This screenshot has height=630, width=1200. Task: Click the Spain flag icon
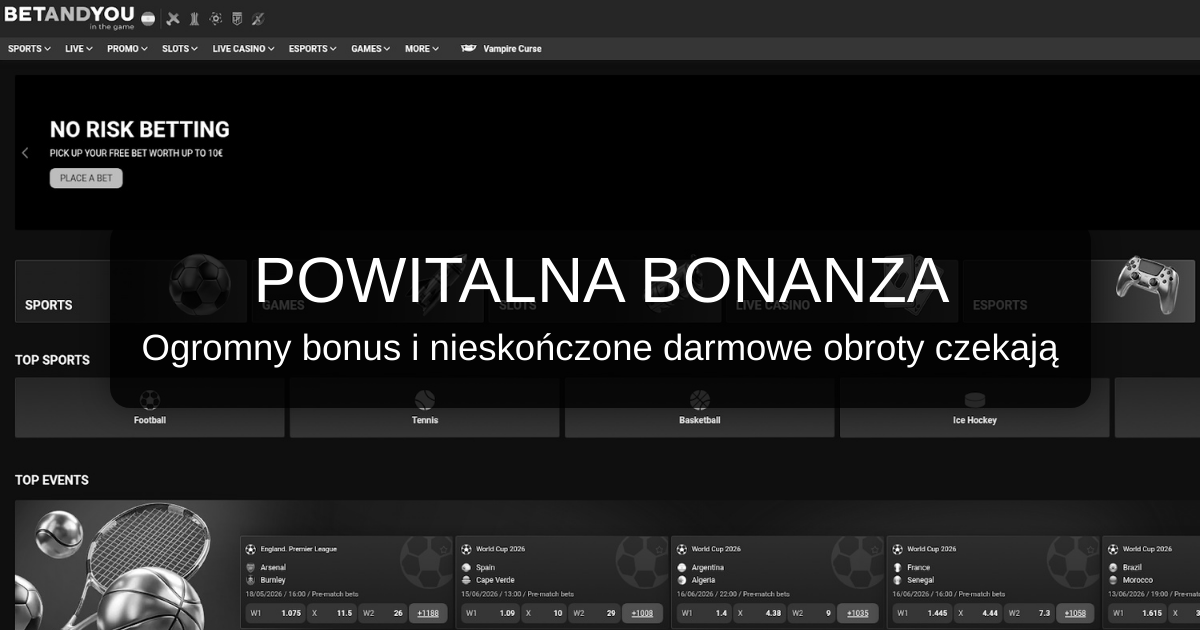coord(466,567)
